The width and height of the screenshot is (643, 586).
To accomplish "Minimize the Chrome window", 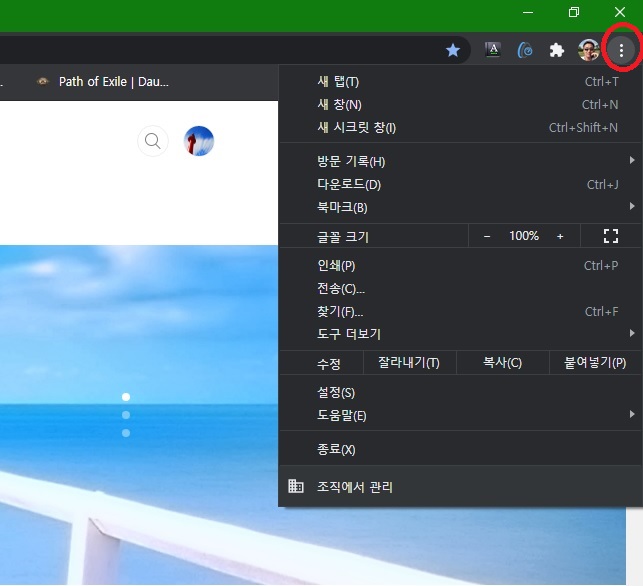I will [528, 12].
